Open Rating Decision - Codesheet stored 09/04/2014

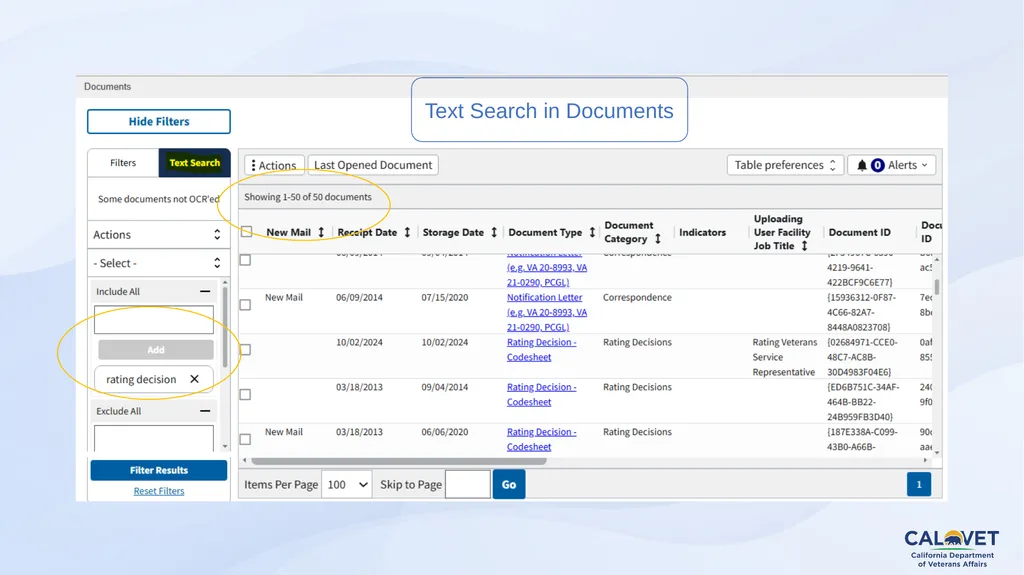point(541,395)
